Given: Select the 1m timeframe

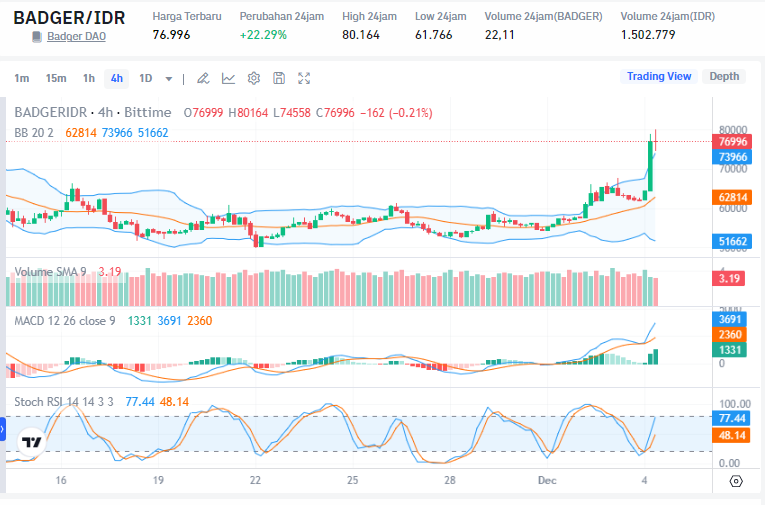Looking at the screenshot, I should [21, 78].
